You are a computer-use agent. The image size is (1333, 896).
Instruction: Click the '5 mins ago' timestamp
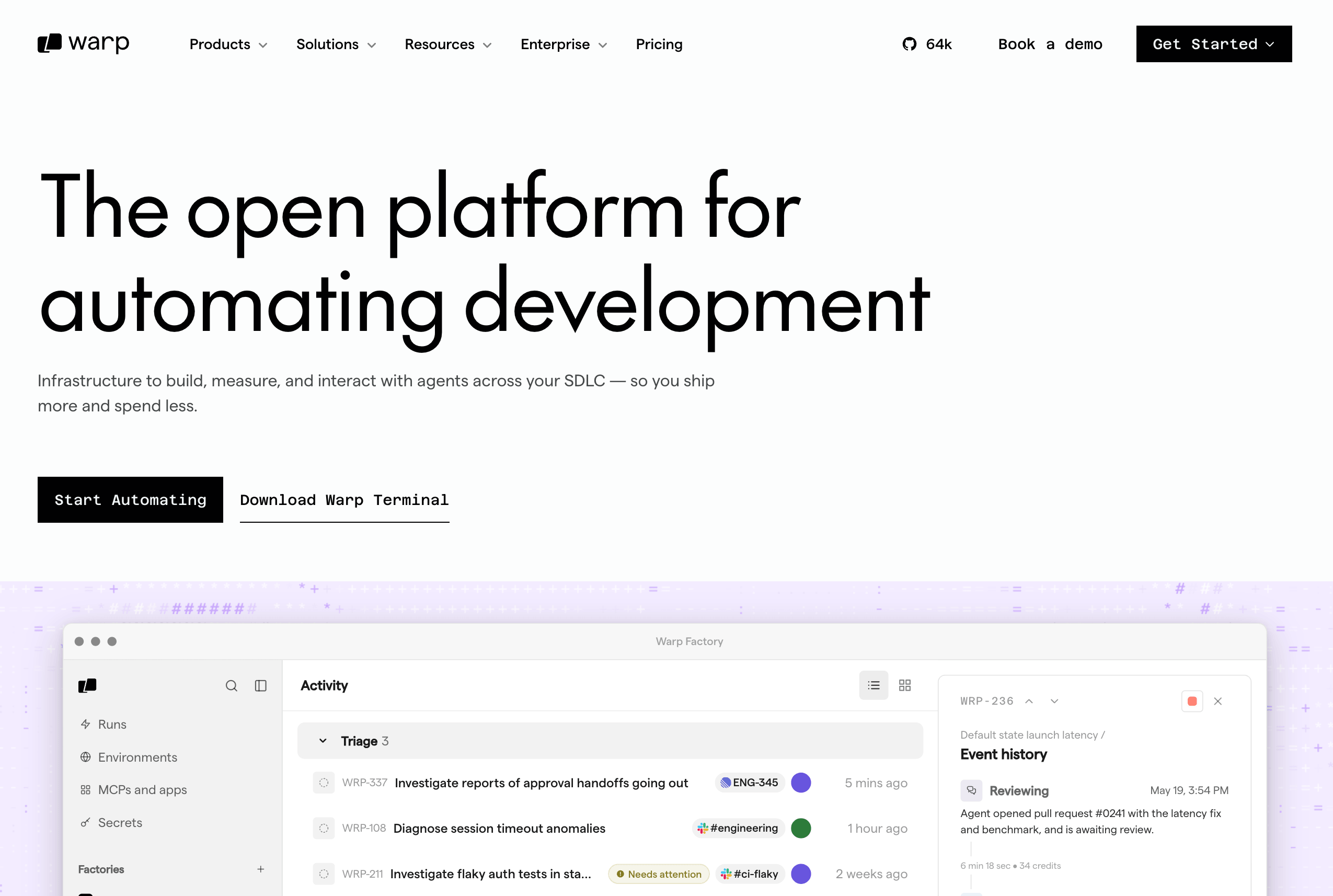coord(876,783)
